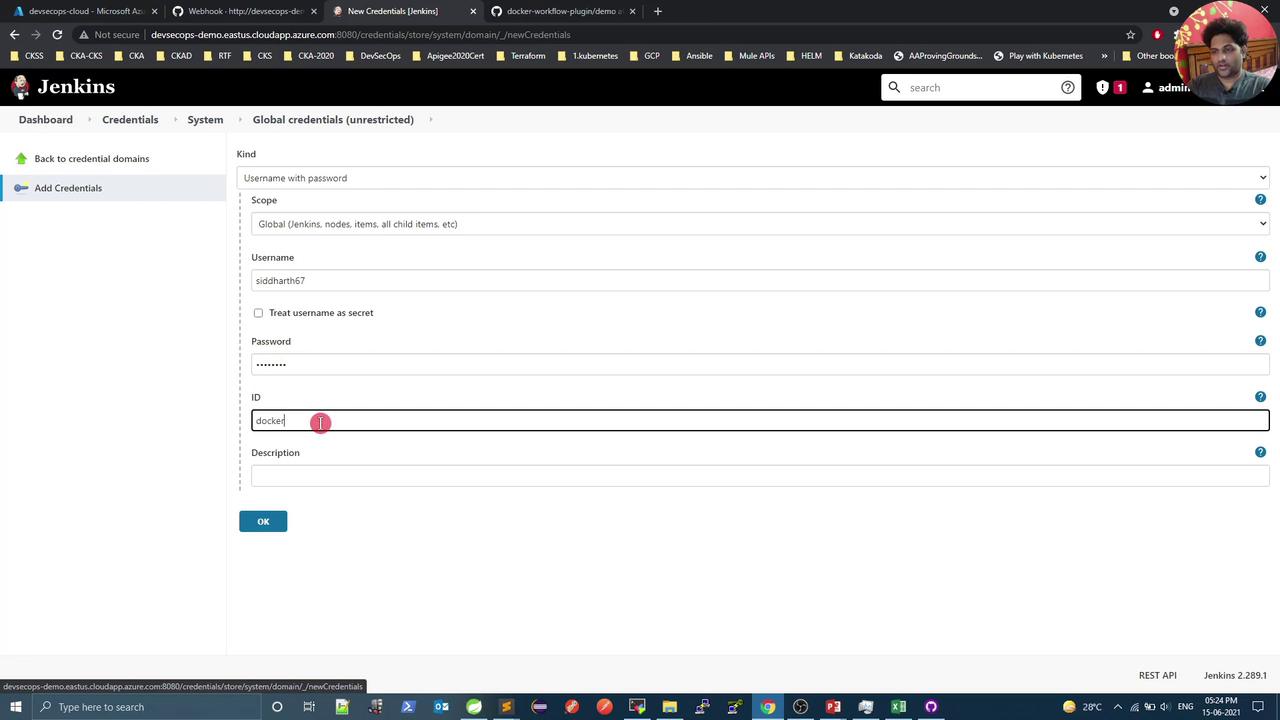Close the New Credentials [Jenkins] tab
This screenshot has width=1280, height=720.
coord(473,11)
